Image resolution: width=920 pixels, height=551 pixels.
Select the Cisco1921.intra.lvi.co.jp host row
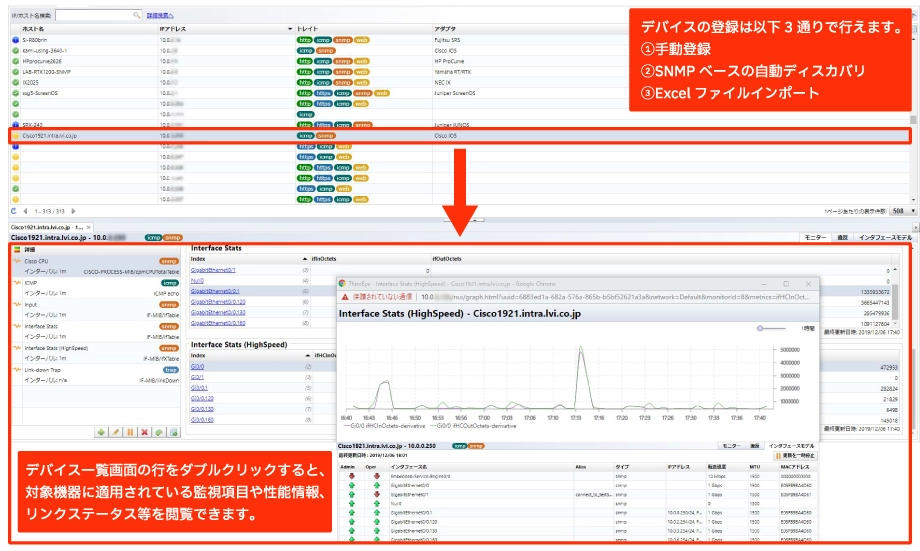(x=459, y=136)
